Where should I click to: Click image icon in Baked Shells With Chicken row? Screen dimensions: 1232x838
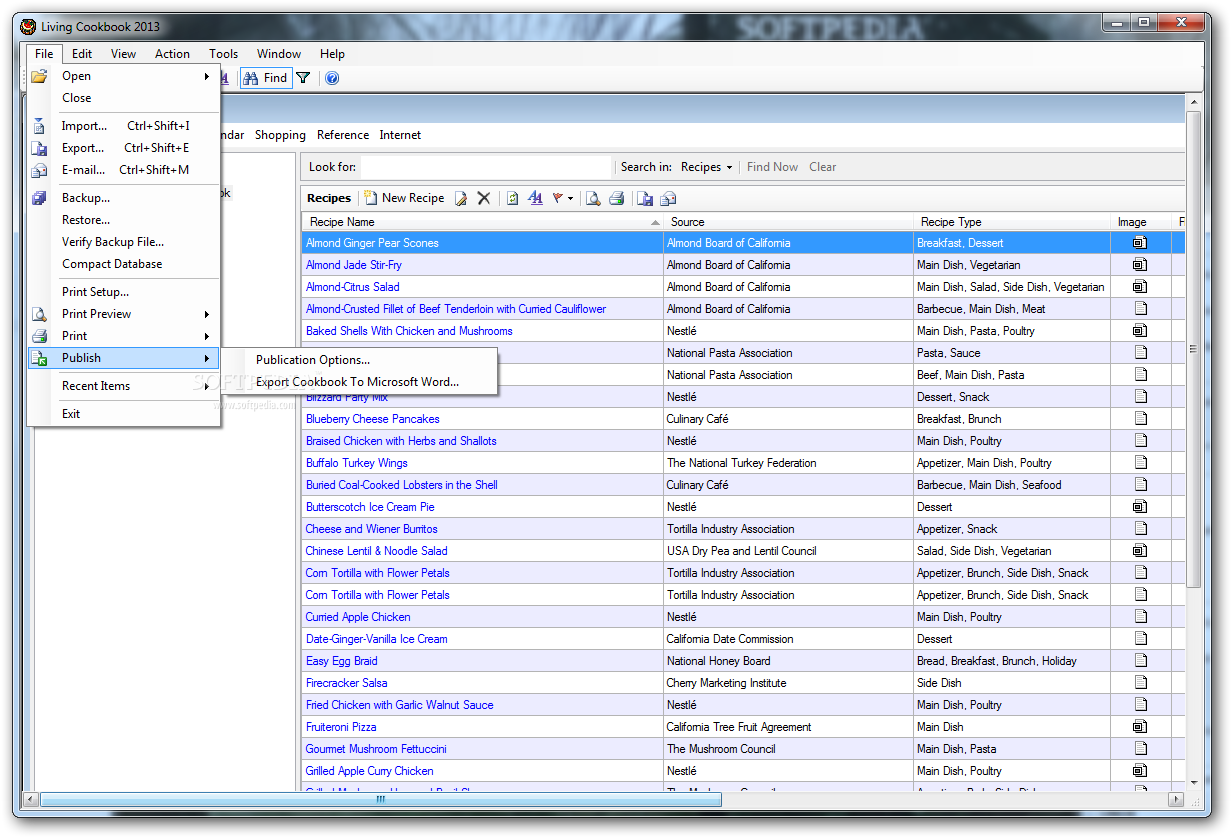coord(1140,331)
